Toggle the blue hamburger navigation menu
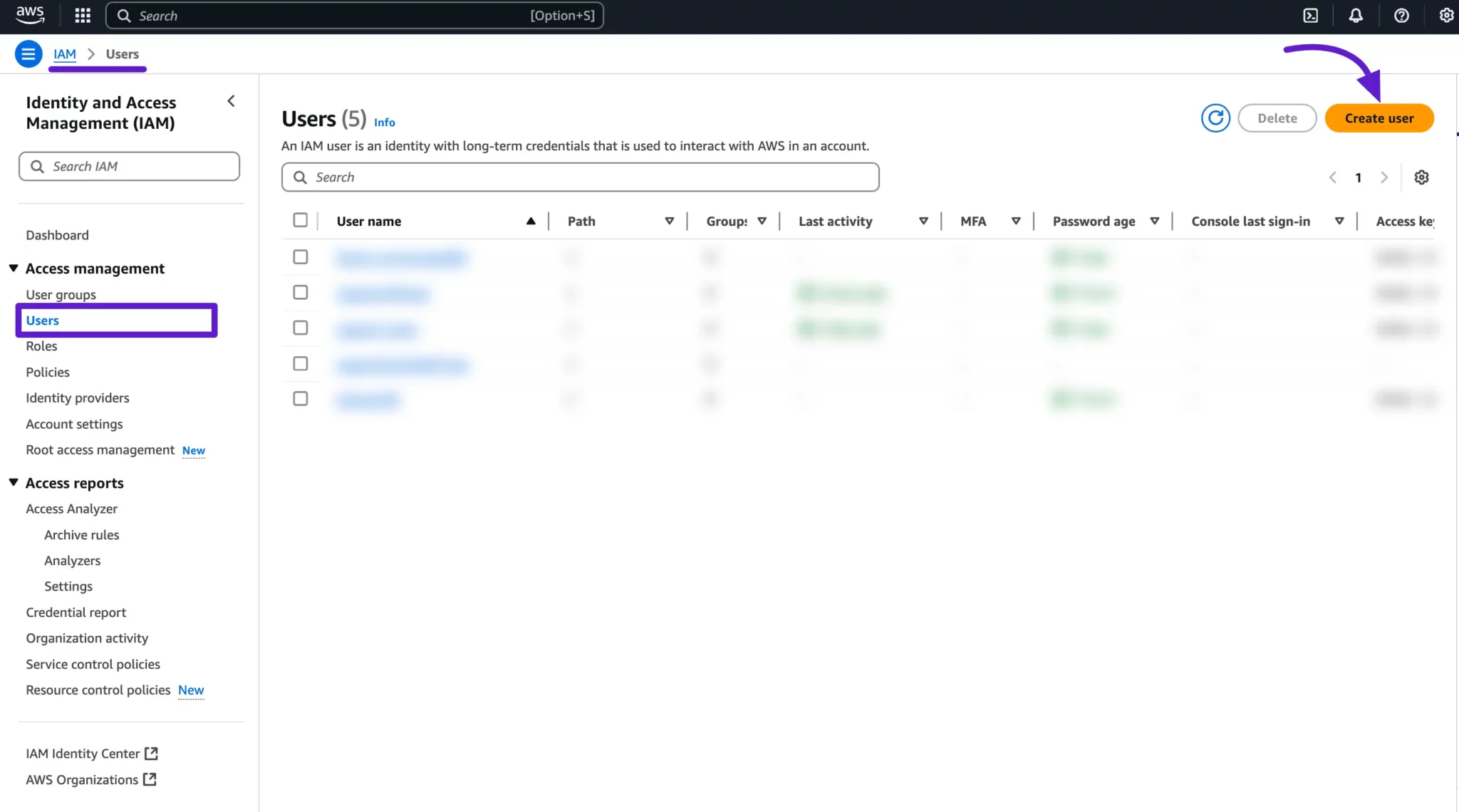 pos(28,54)
